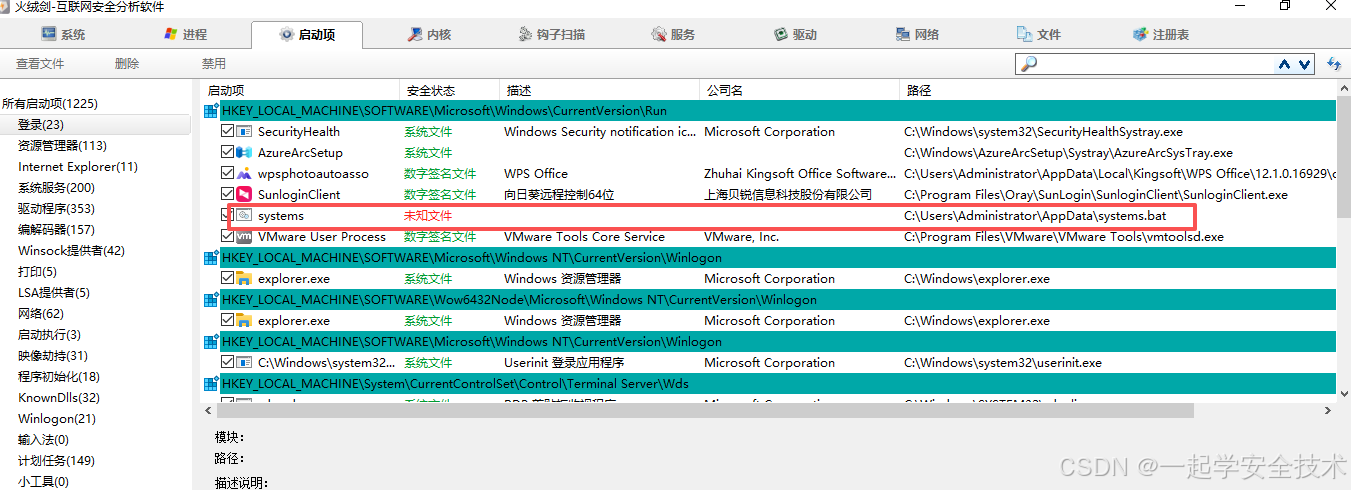Select the Winlogon(21) sidebar category
Viewport: 1351px width, 490px height.
click(x=57, y=419)
